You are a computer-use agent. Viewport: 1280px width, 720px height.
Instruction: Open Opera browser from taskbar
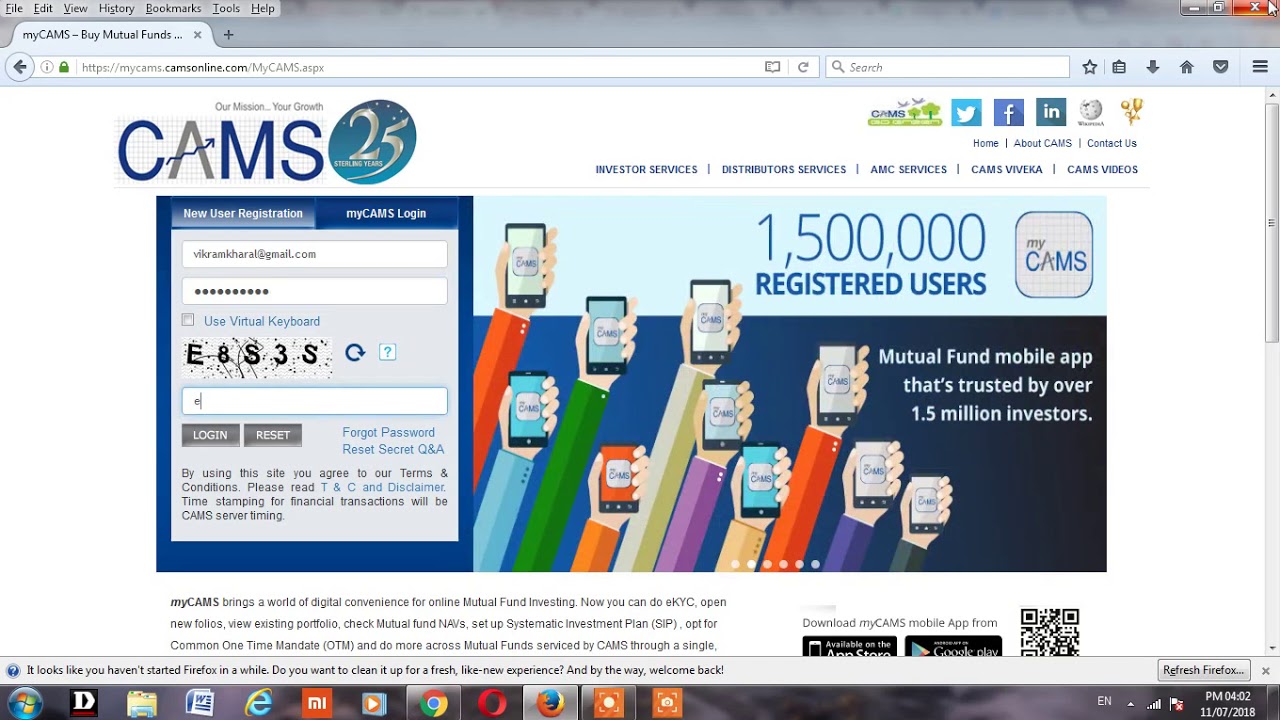(x=491, y=703)
